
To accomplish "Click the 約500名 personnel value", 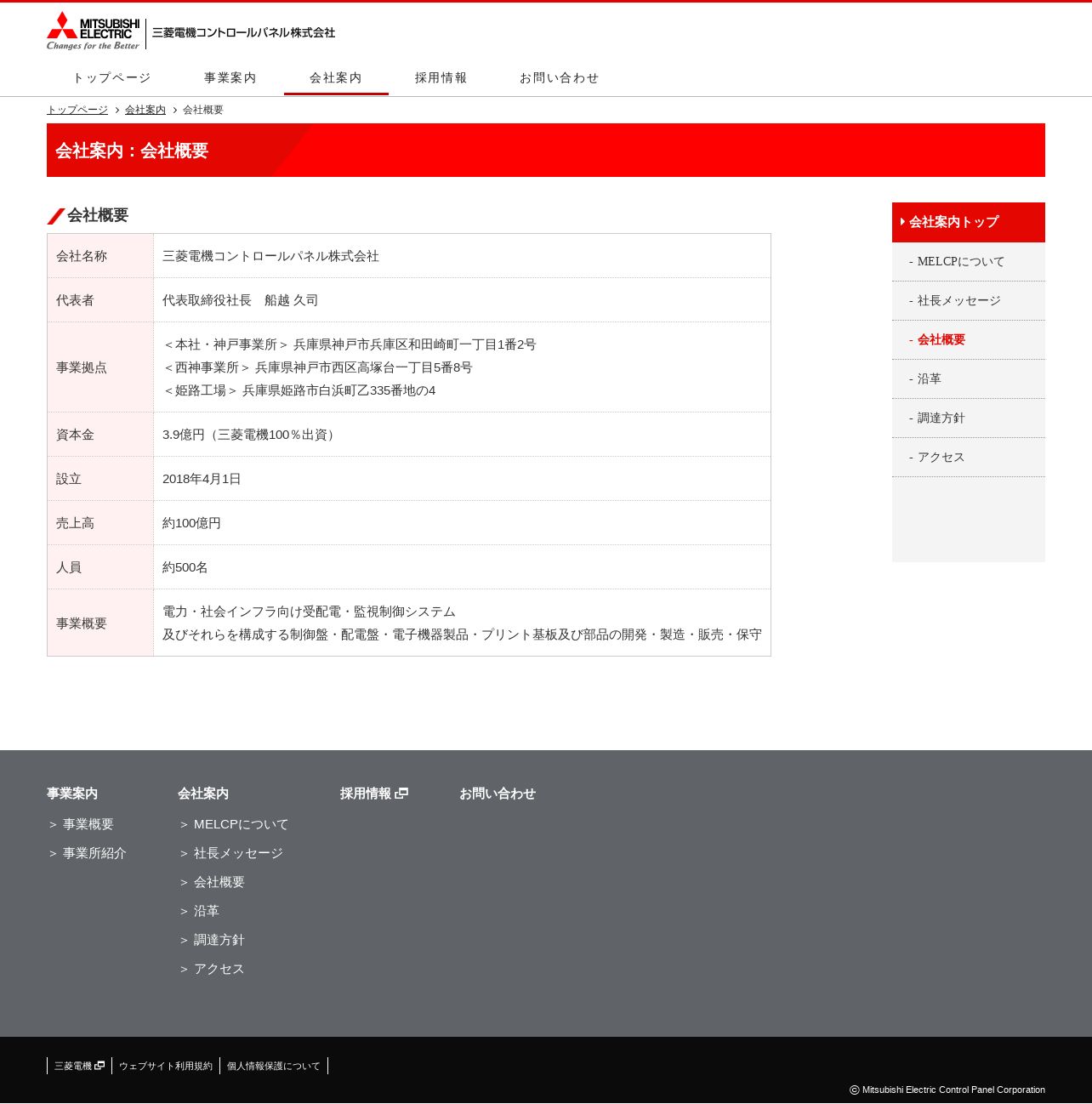I will click(x=185, y=567).
